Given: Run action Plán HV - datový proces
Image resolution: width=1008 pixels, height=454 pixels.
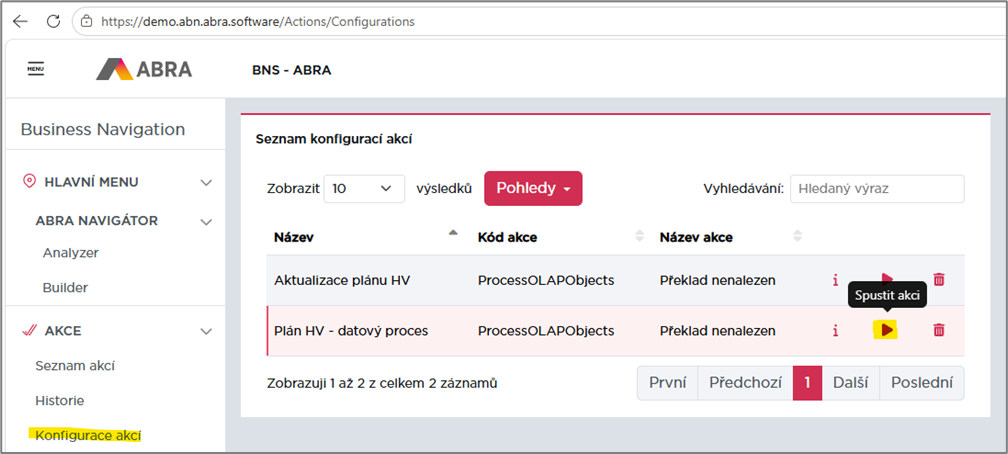Looking at the screenshot, I should click(886, 330).
